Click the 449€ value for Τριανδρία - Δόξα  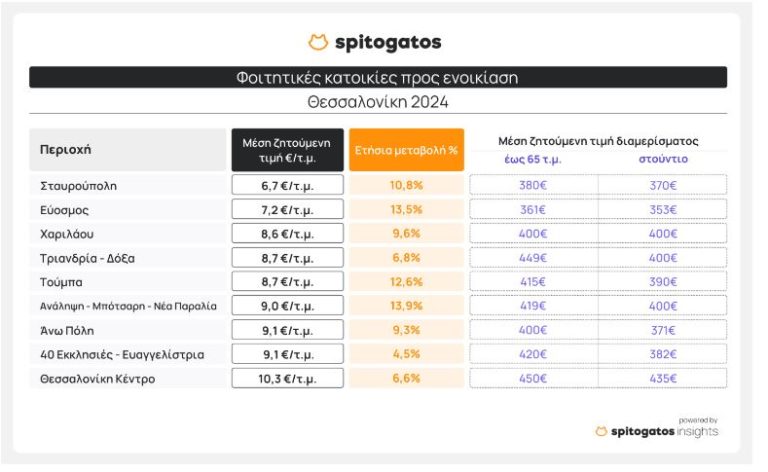[x=533, y=258]
